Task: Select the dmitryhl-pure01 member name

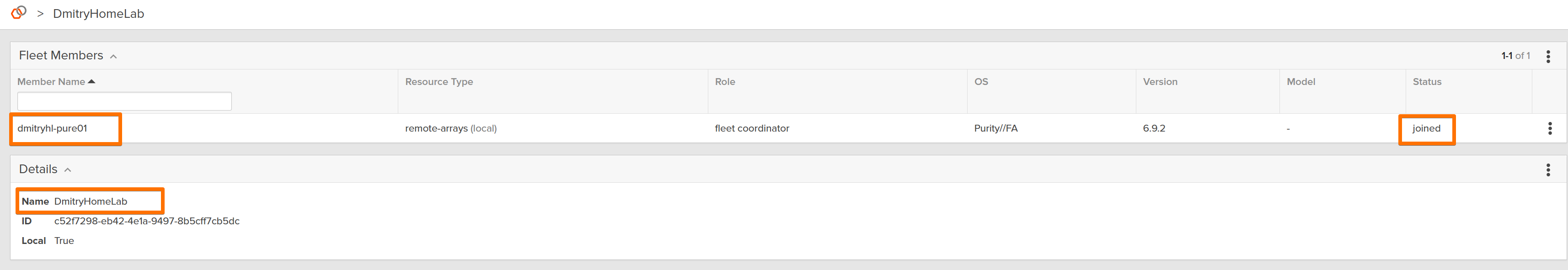Action: (x=52, y=128)
